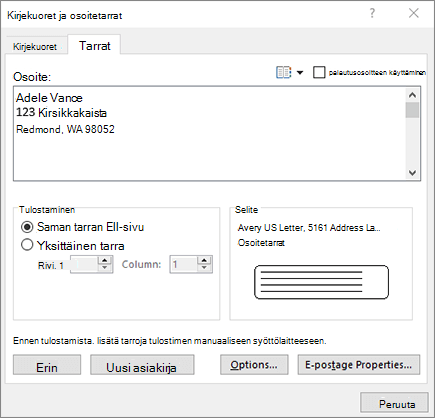The image size is (435, 418).
Task: Expand the address book dropdown arrow
Action: 300,72
